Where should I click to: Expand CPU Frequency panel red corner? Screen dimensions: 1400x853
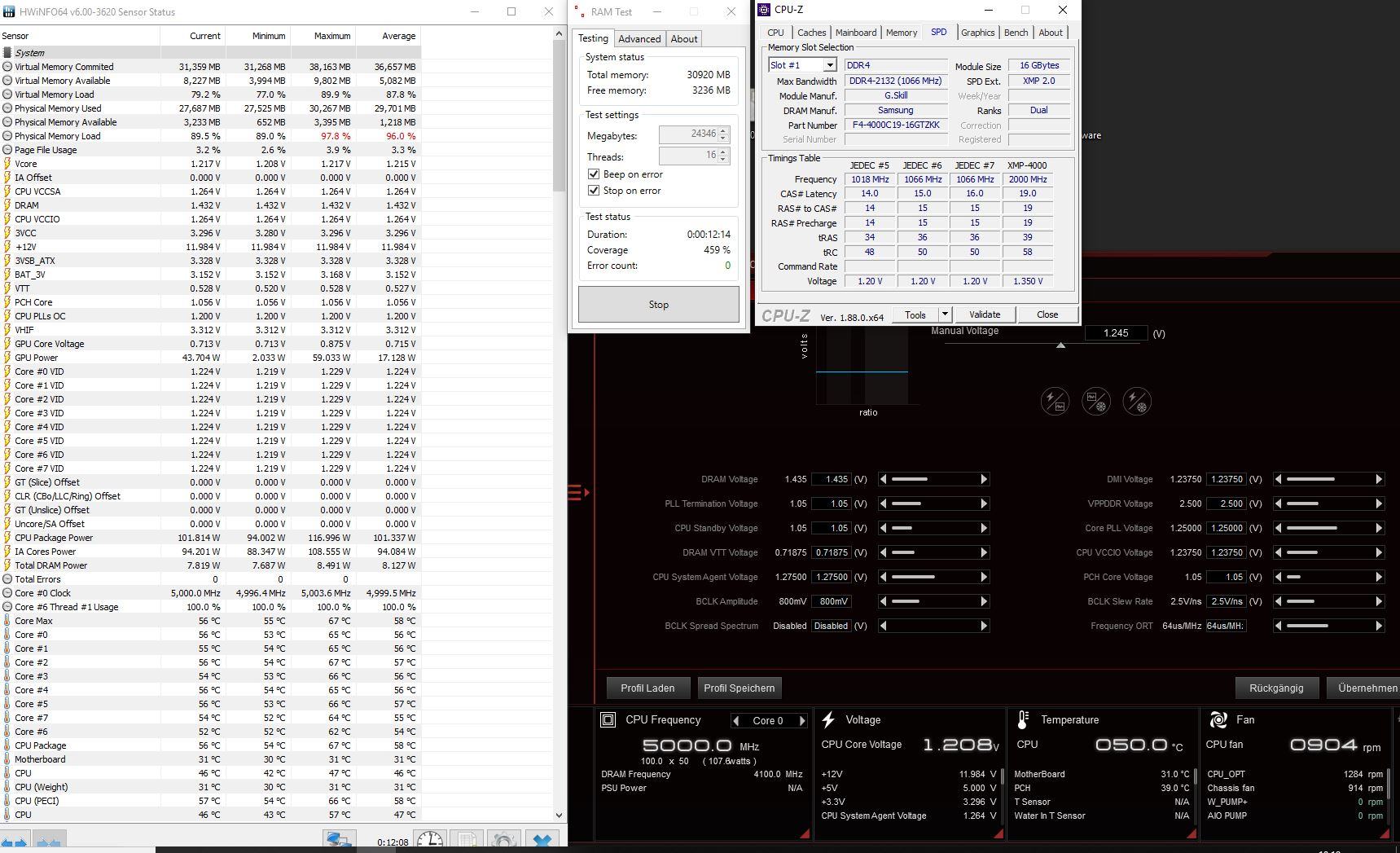tap(805, 833)
